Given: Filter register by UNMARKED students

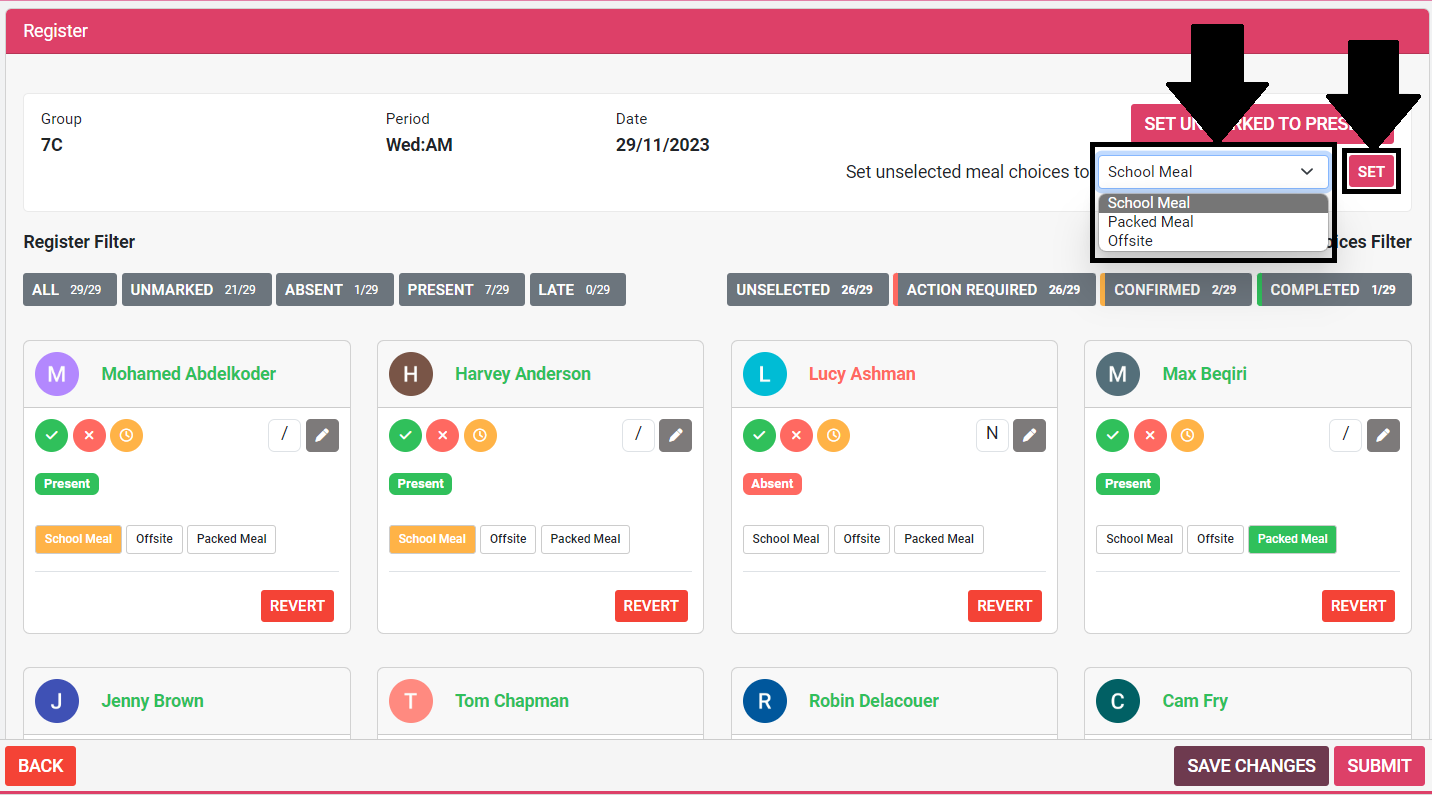Looking at the screenshot, I should [x=196, y=290].
